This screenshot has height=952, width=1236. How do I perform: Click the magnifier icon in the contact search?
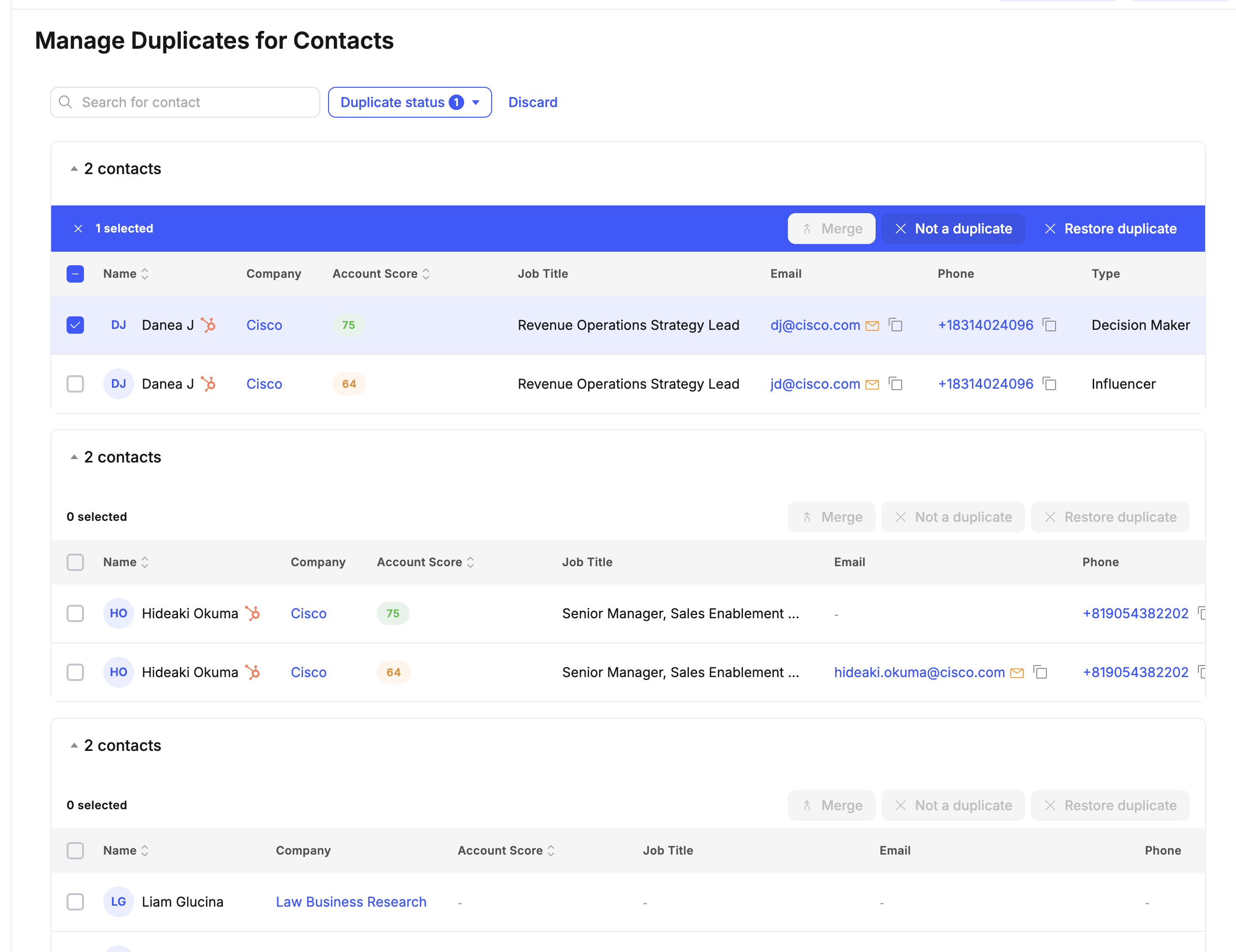tap(65, 102)
